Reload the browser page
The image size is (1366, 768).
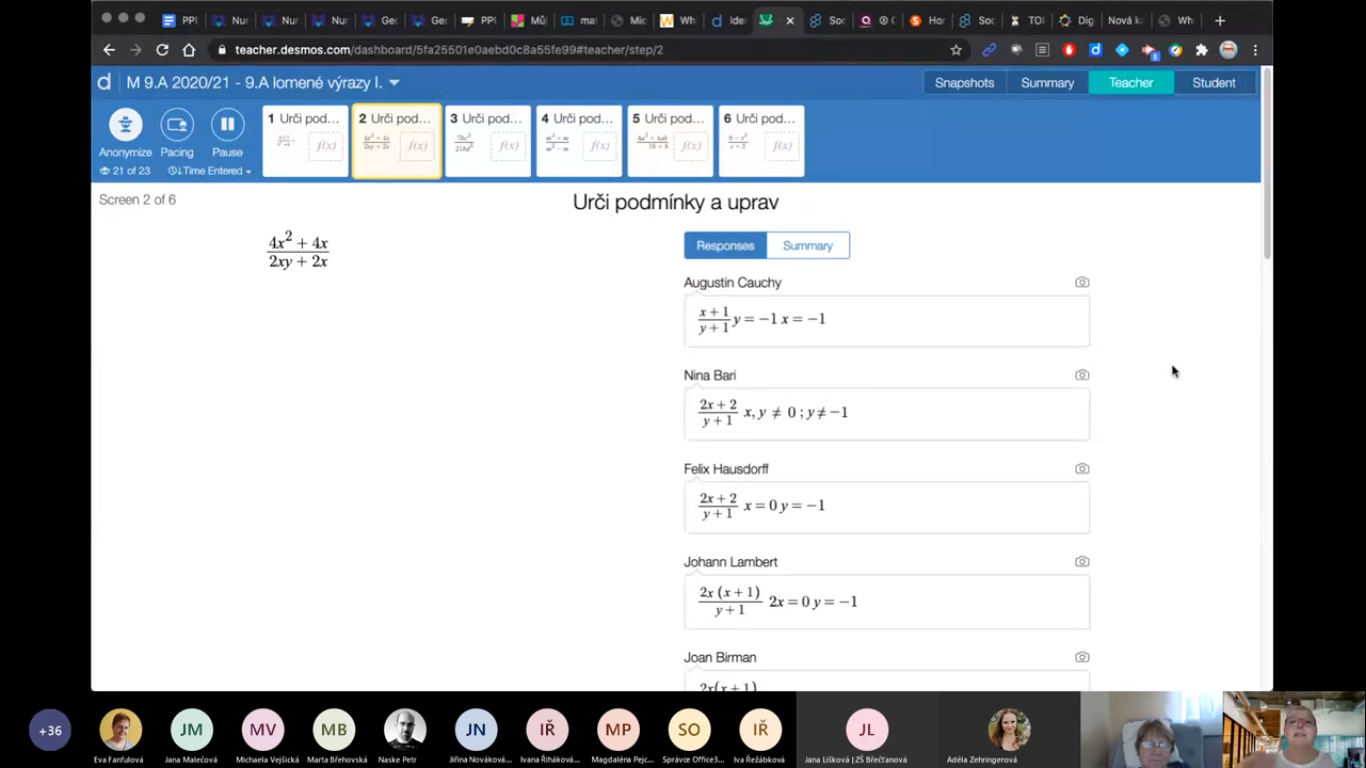click(x=162, y=50)
